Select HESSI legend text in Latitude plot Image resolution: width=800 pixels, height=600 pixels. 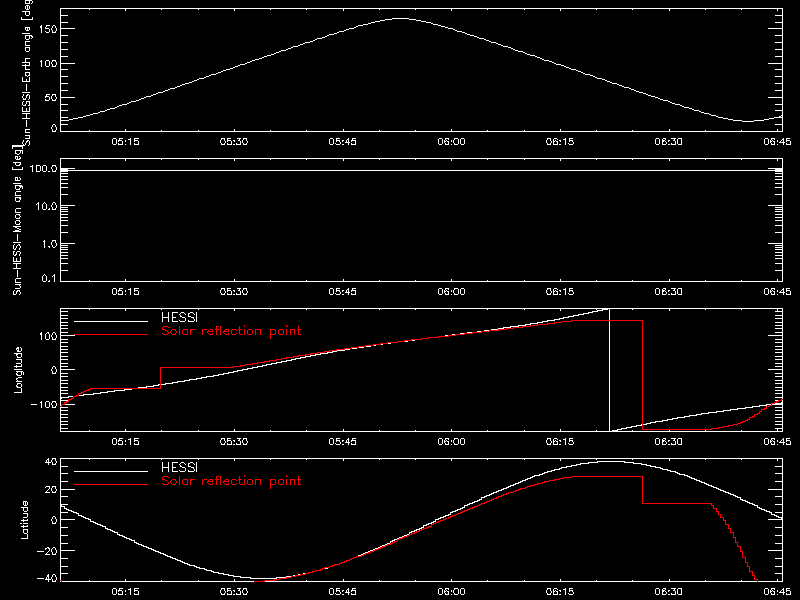[180, 467]
